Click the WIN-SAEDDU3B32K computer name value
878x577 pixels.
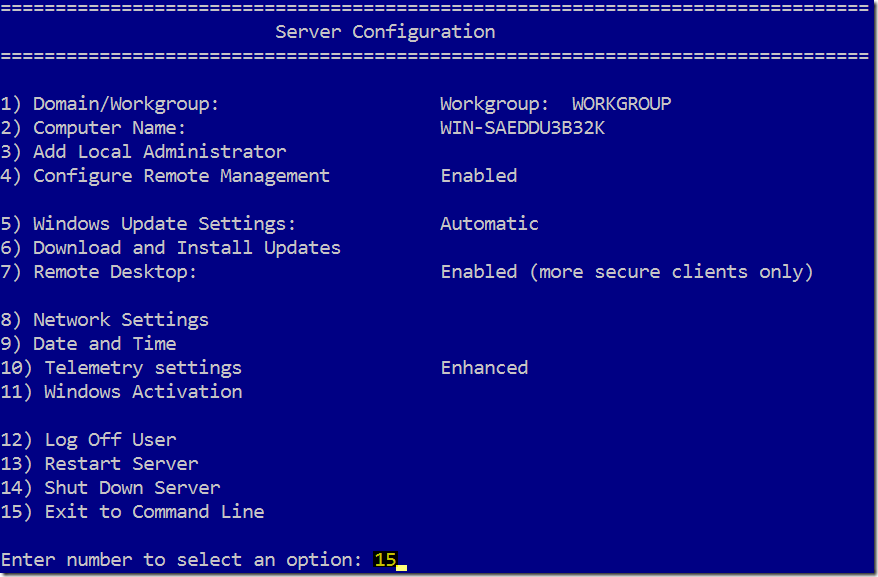(522, 128)
